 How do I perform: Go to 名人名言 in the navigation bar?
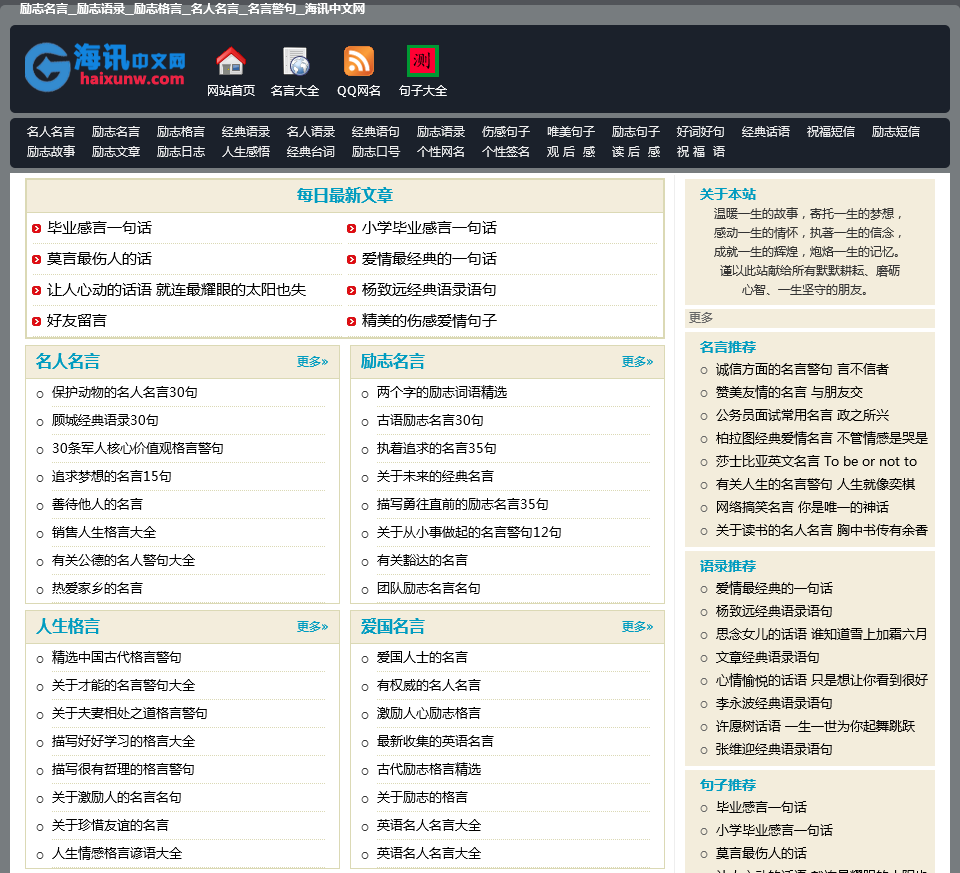click(x=51, y=132)
